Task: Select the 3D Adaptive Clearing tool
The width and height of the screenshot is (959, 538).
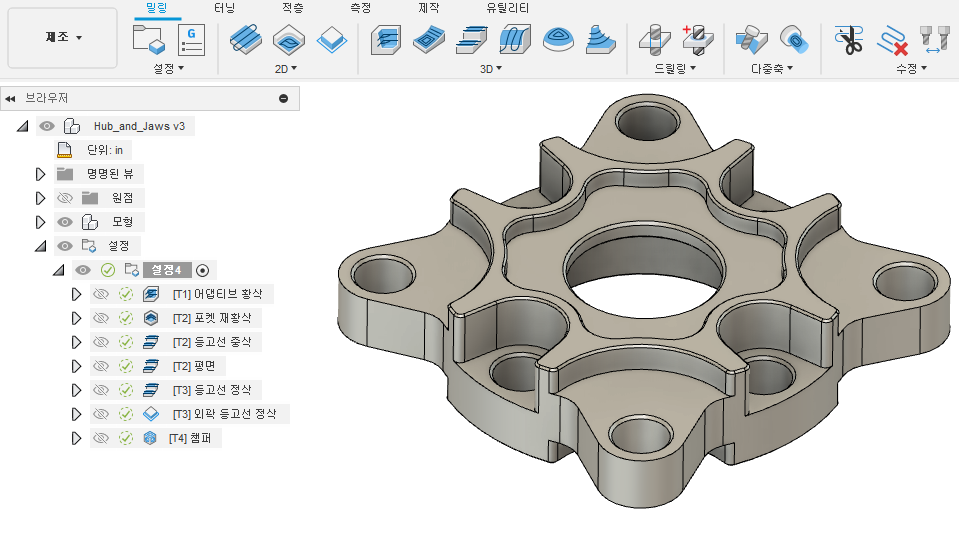Action: click(x=387, y=40)
